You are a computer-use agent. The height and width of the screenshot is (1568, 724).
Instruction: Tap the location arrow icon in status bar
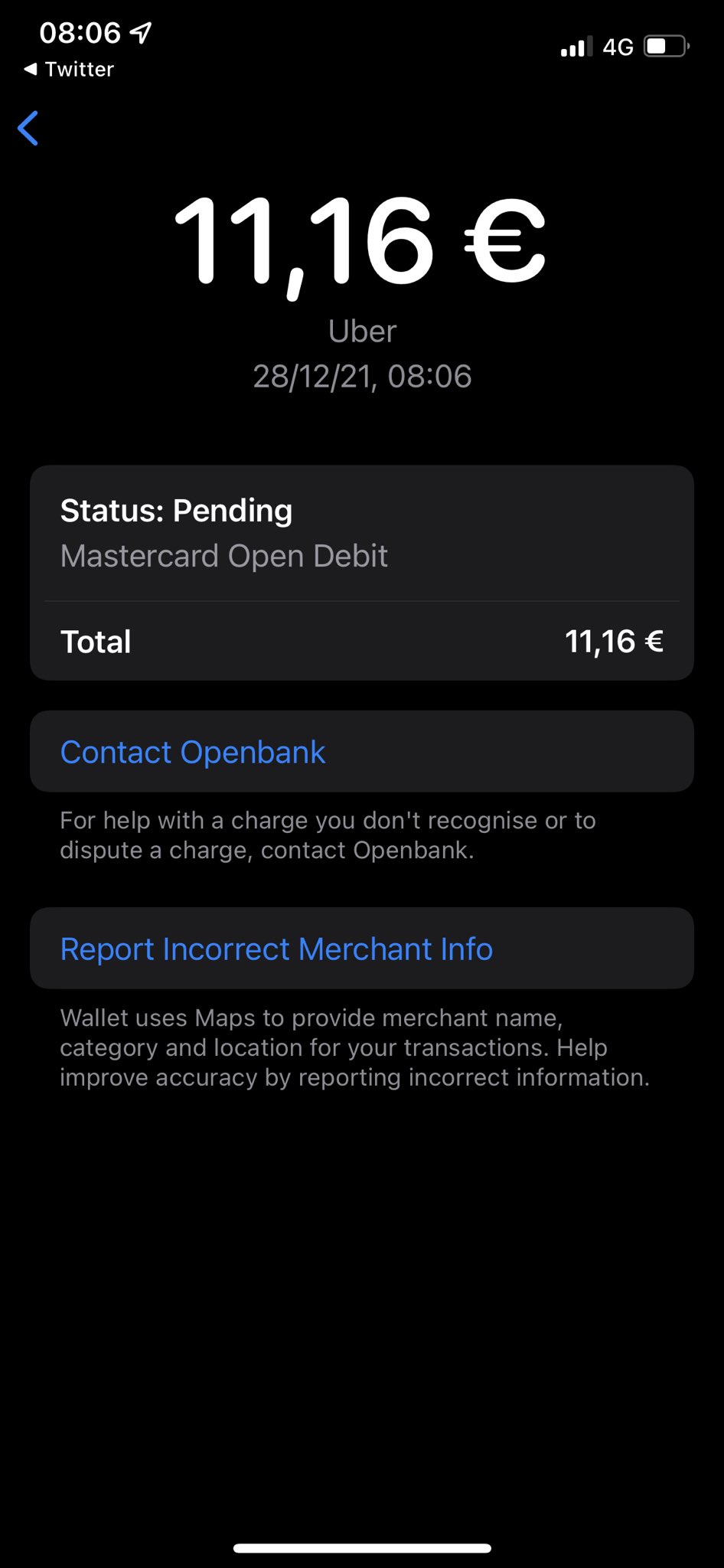click(141, 32)
